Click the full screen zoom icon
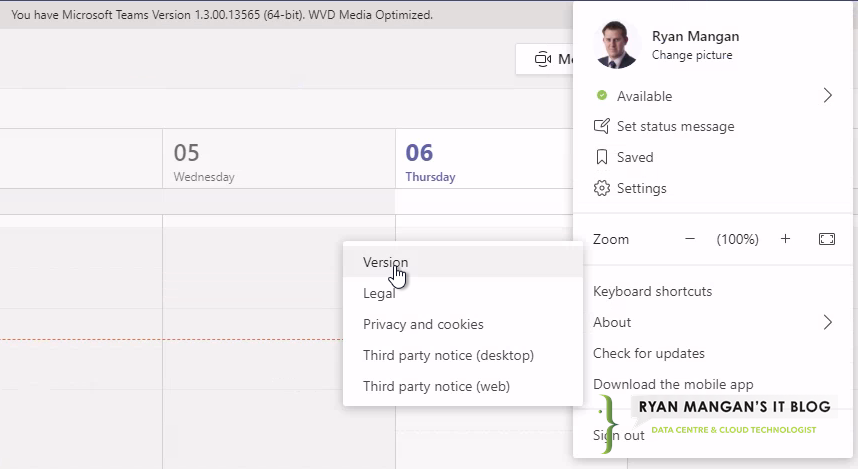Viewport: 858px width, 469px height. click(x=827, y=239)
